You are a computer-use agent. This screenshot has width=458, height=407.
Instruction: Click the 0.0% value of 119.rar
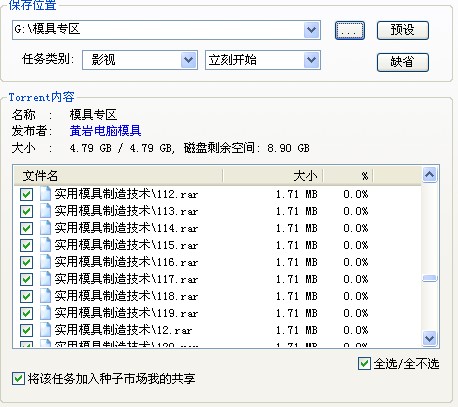click(356, 313)
